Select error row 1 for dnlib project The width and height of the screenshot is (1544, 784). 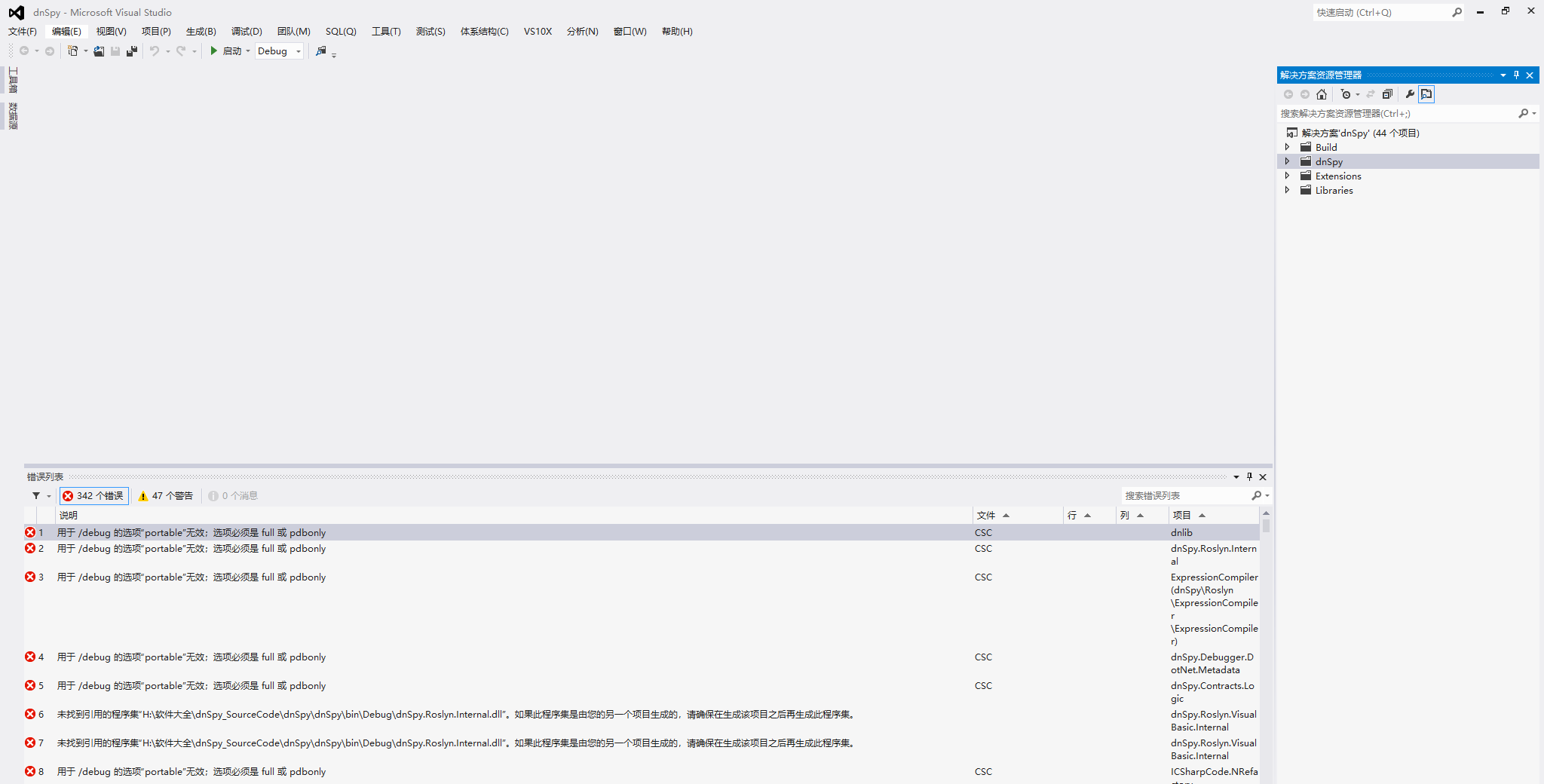642,532
